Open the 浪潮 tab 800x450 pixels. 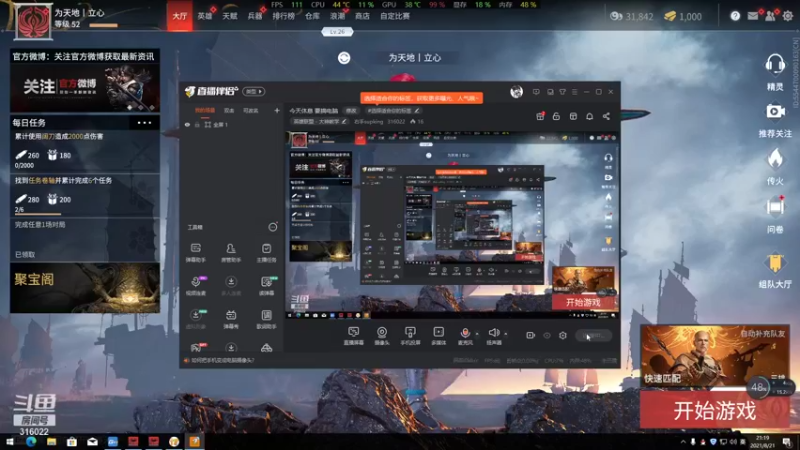[337, 16]
